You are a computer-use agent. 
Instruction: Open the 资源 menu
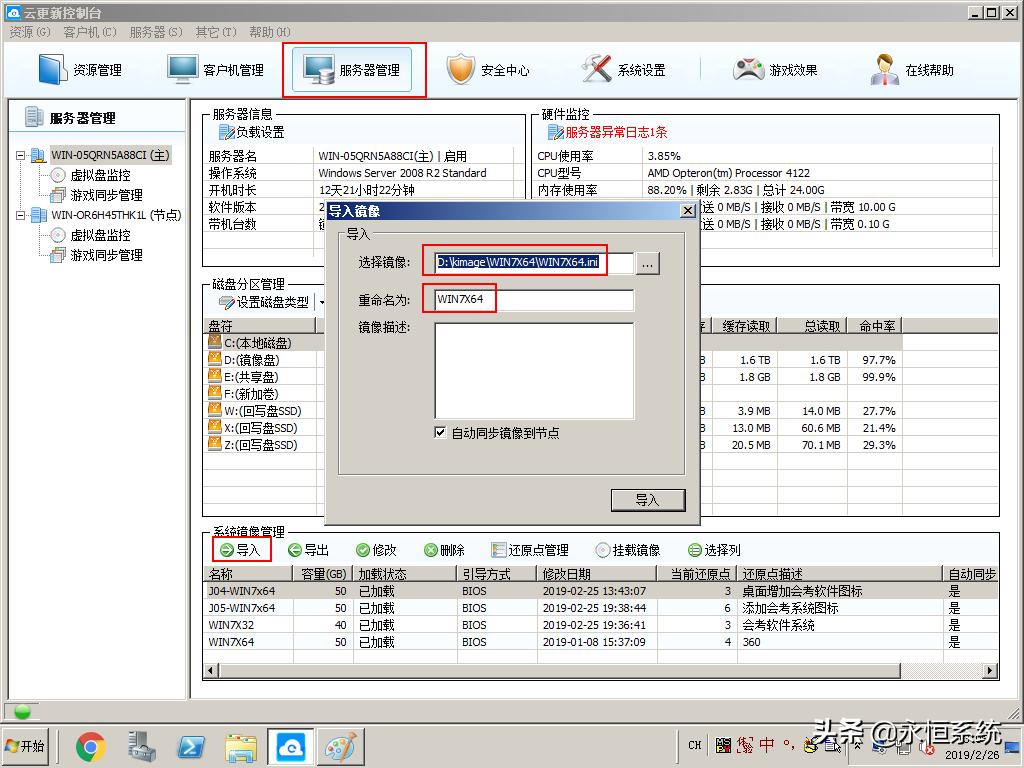point(28,31)
